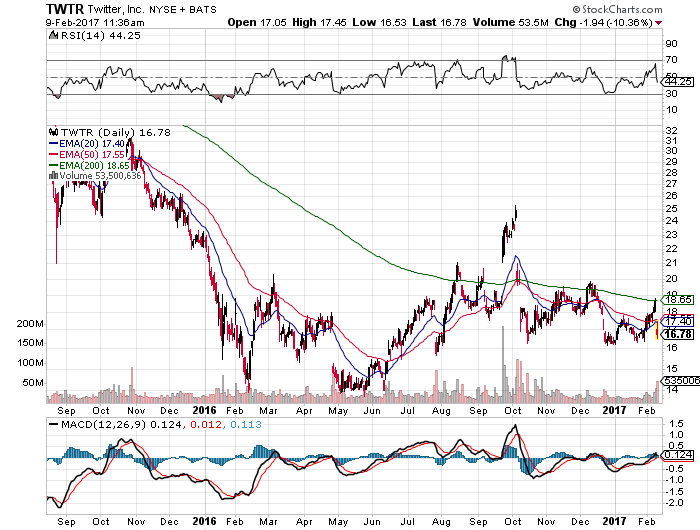Click the 100M volume axis label

30,363
